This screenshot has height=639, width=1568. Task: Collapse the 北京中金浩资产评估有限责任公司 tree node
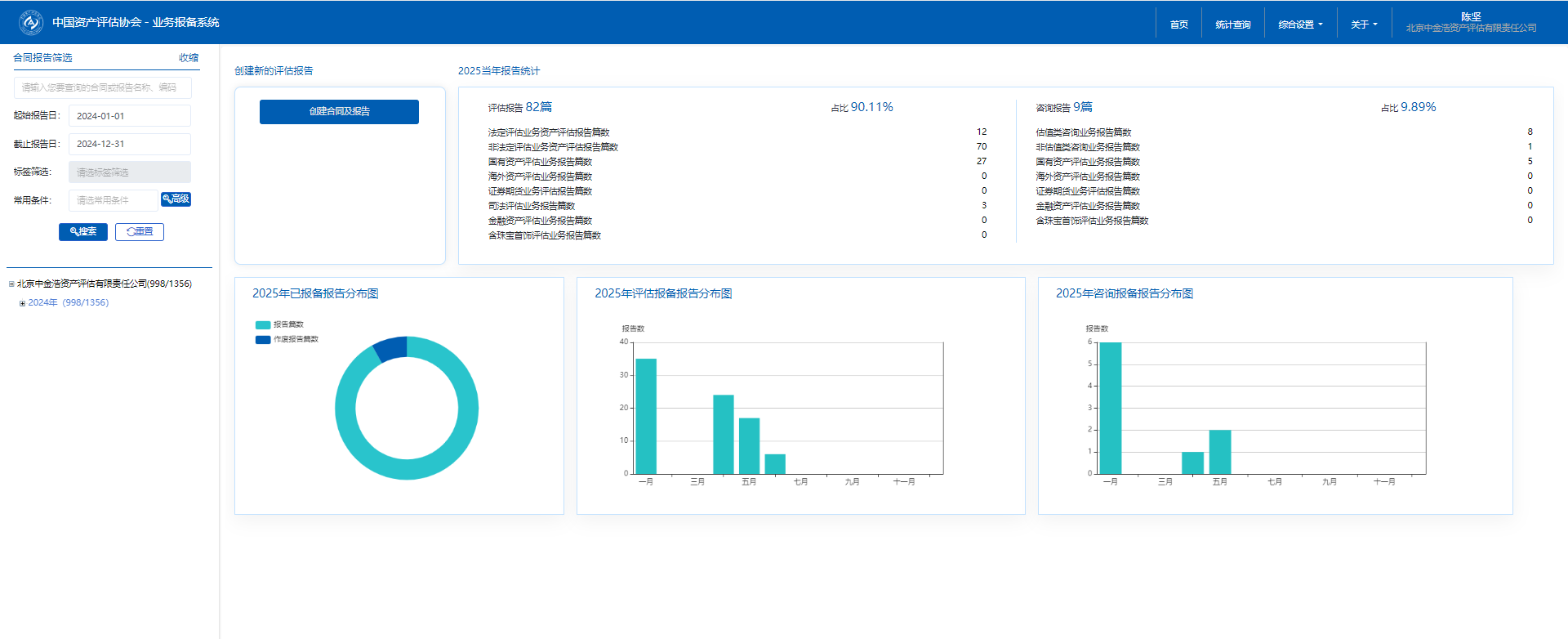tap(11, 284)
